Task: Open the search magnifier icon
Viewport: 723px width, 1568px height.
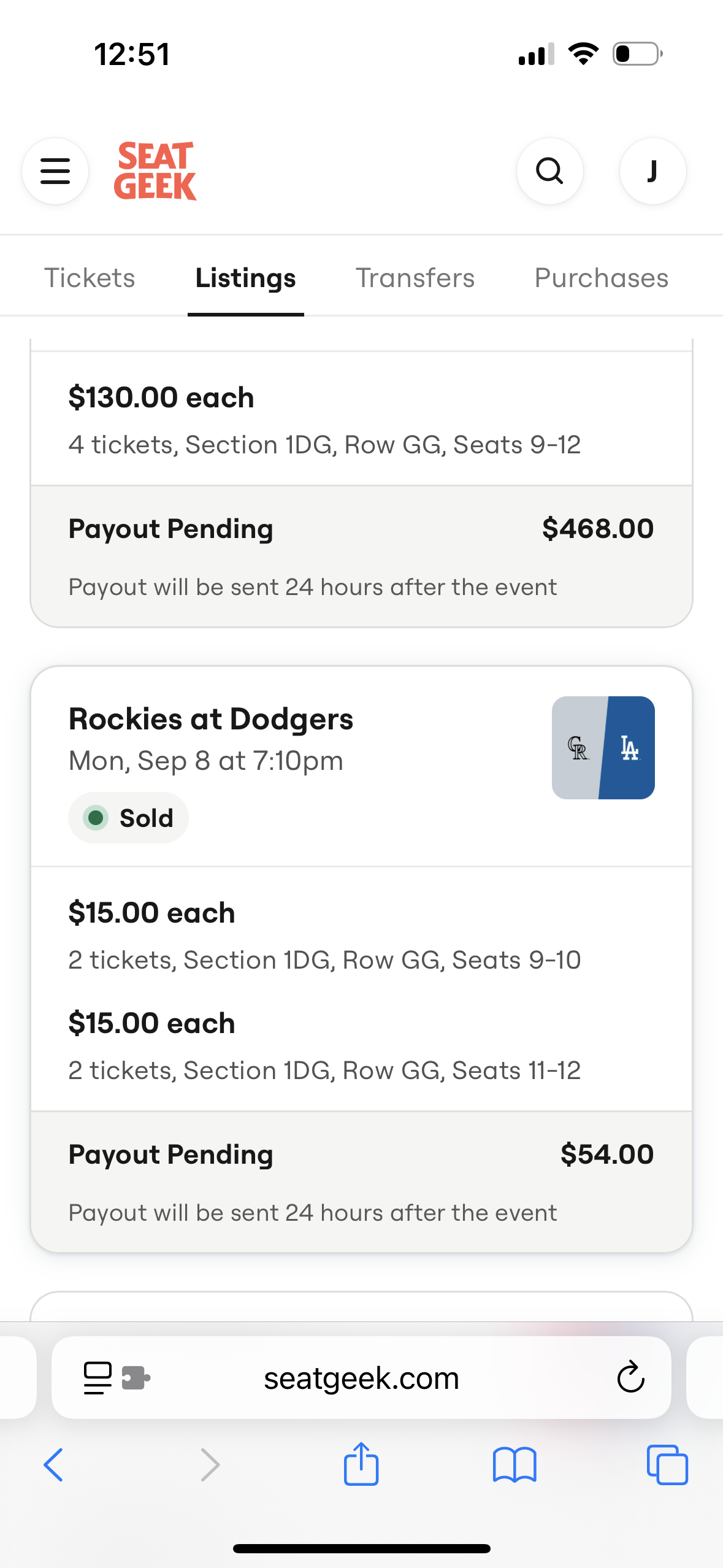Action: tap(549, 171)
